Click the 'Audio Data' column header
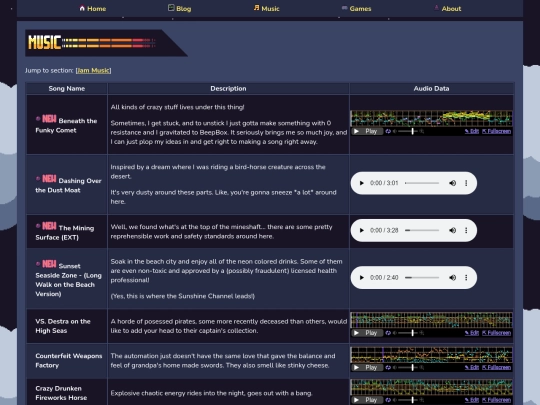Screen dimensions: 540x405 [432, 89]
